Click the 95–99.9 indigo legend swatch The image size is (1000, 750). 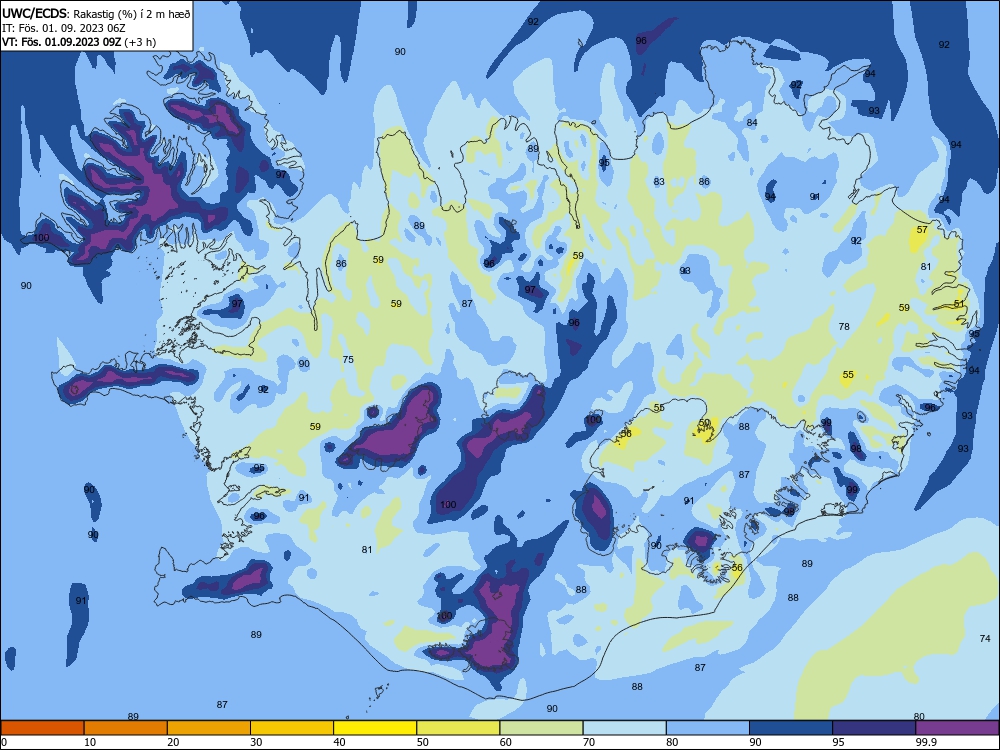874,728
